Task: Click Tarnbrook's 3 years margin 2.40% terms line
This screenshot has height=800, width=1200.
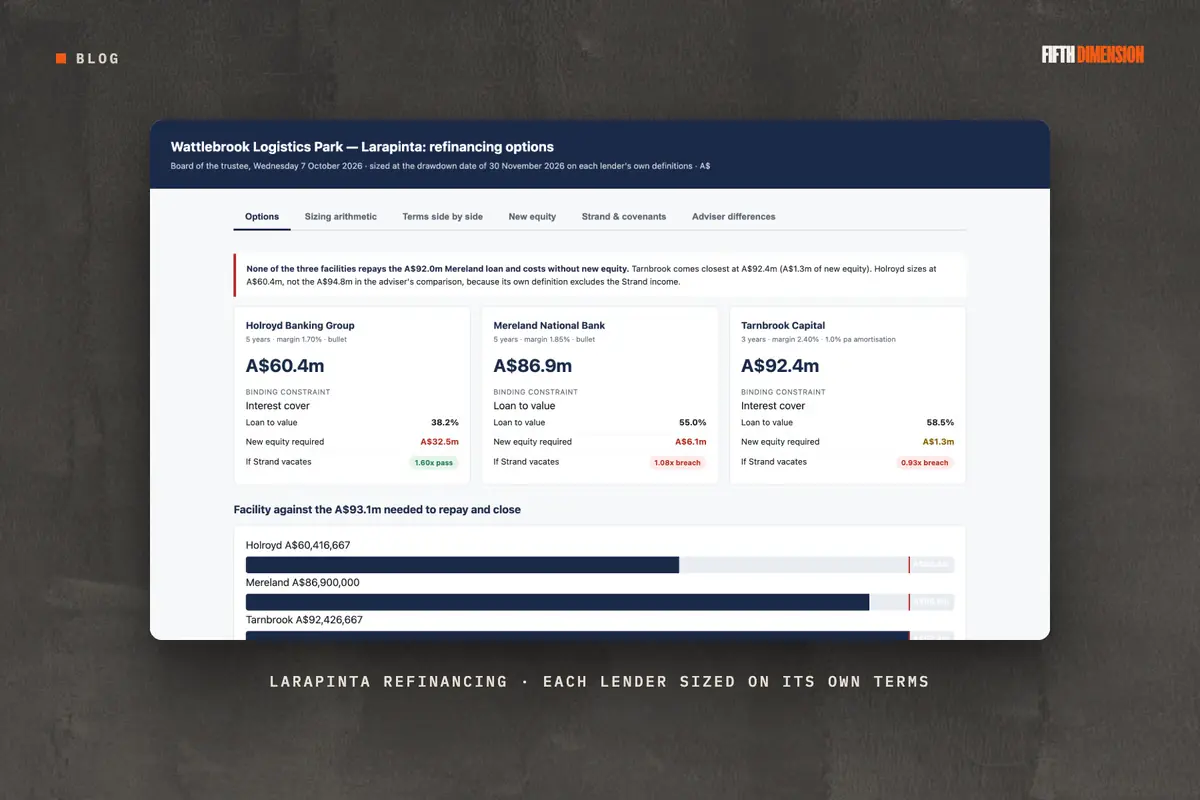Action: [x=818, y=340]
